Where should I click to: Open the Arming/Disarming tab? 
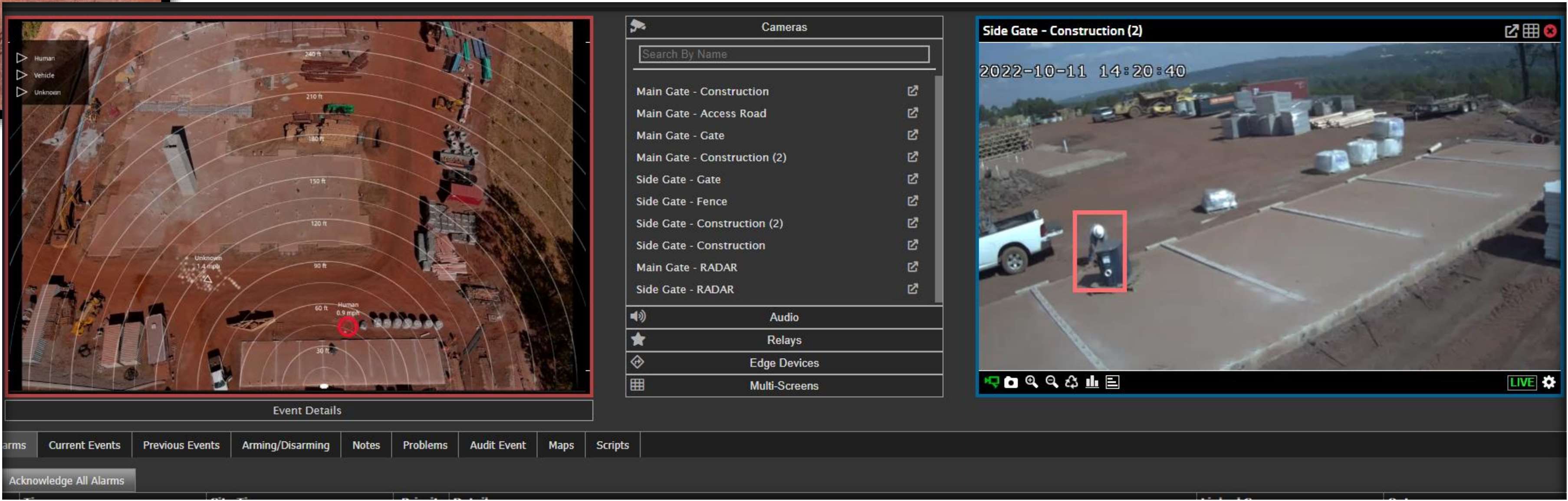(286, 445)
